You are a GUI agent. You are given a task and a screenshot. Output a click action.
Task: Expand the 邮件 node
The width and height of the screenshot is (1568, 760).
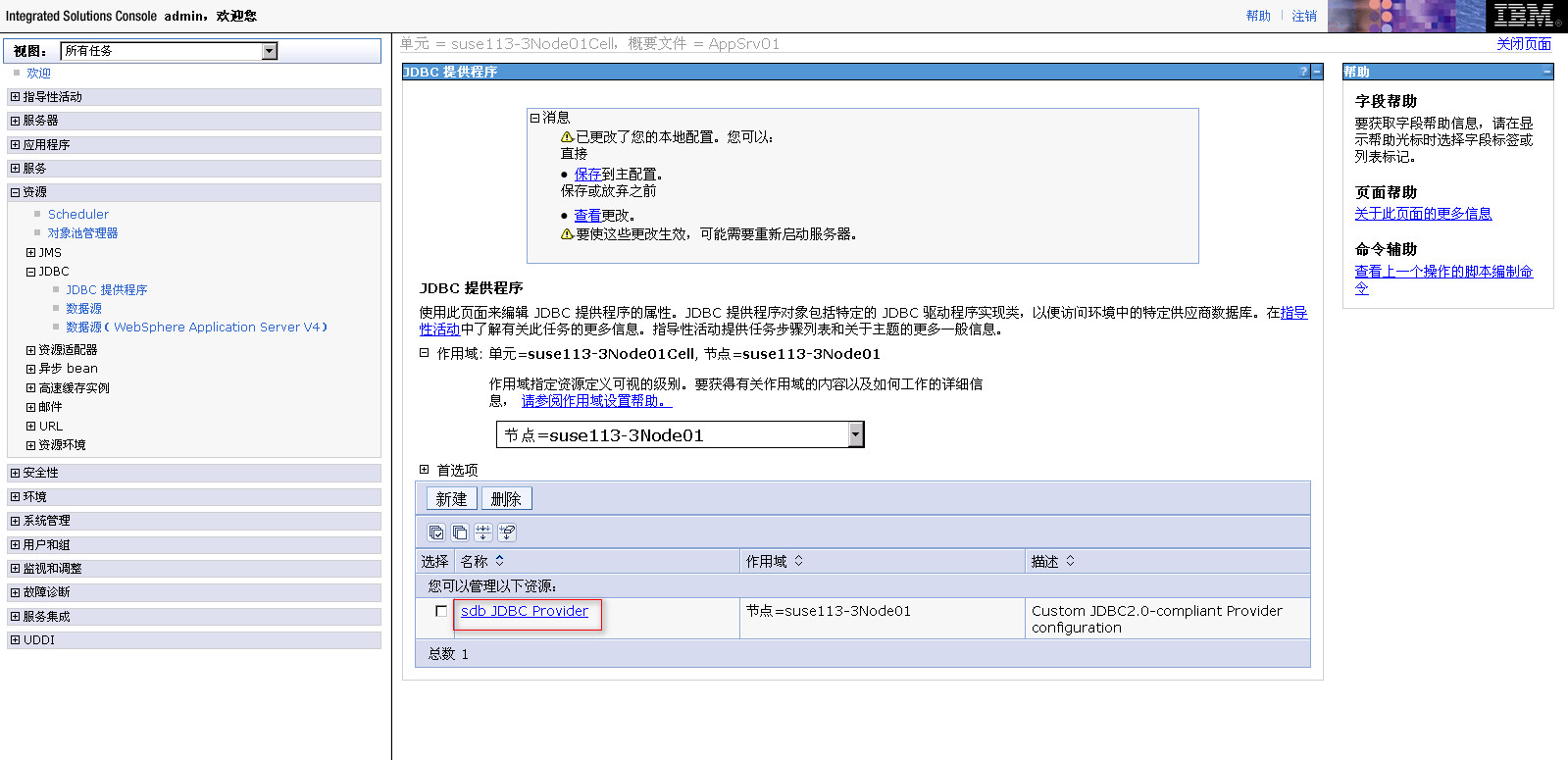coord(30,407)
